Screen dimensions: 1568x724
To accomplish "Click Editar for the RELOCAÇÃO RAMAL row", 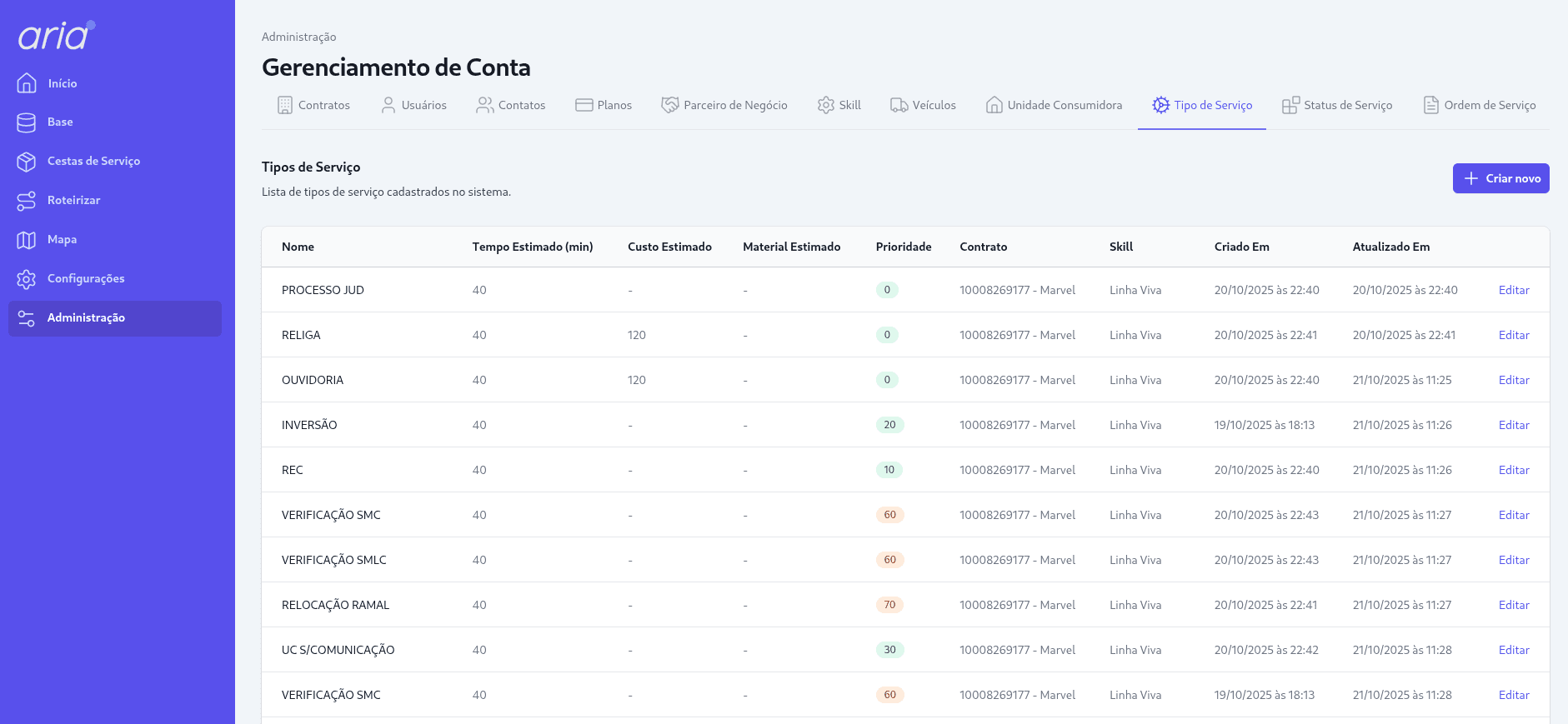I will pyautogui.click(x=1513, y=605).
